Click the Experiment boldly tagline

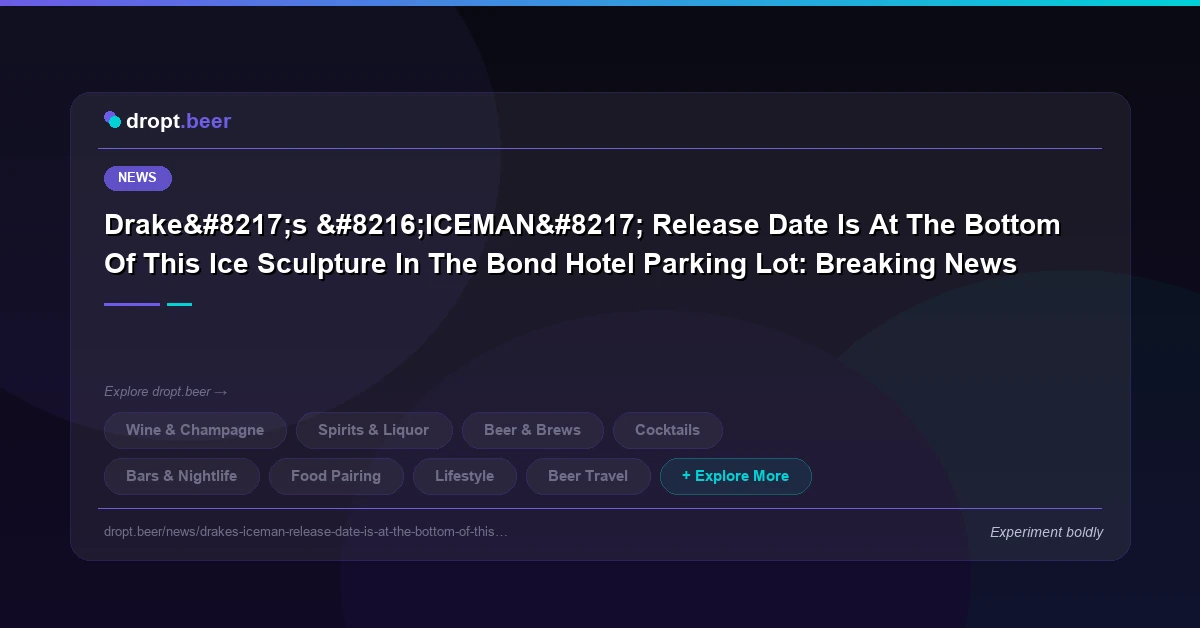pyautogui.click(x=1046, y=532)
